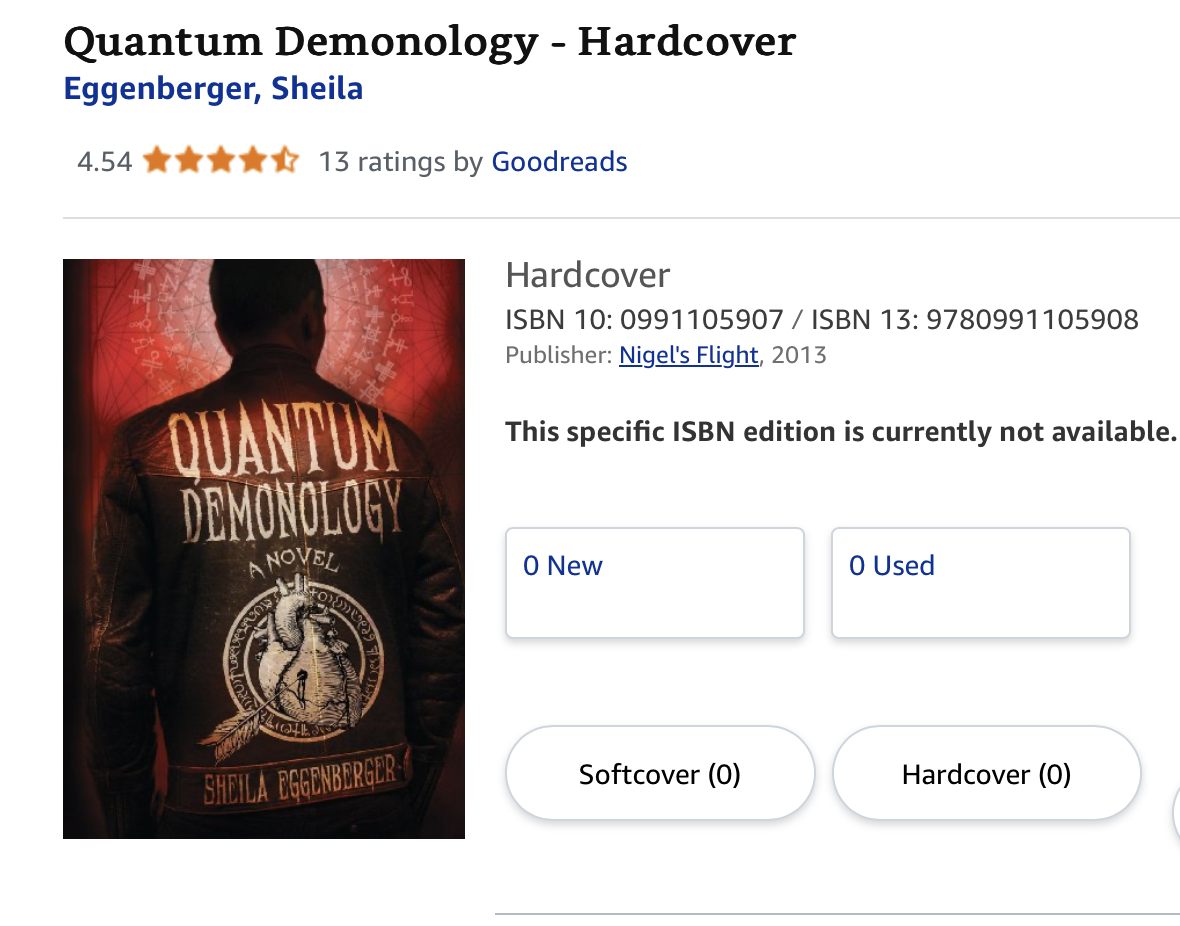This screenshot has height=926, width=1180.
Task: Open the Nigel's Flight publisher link
Action: click(x=688, y=355)
